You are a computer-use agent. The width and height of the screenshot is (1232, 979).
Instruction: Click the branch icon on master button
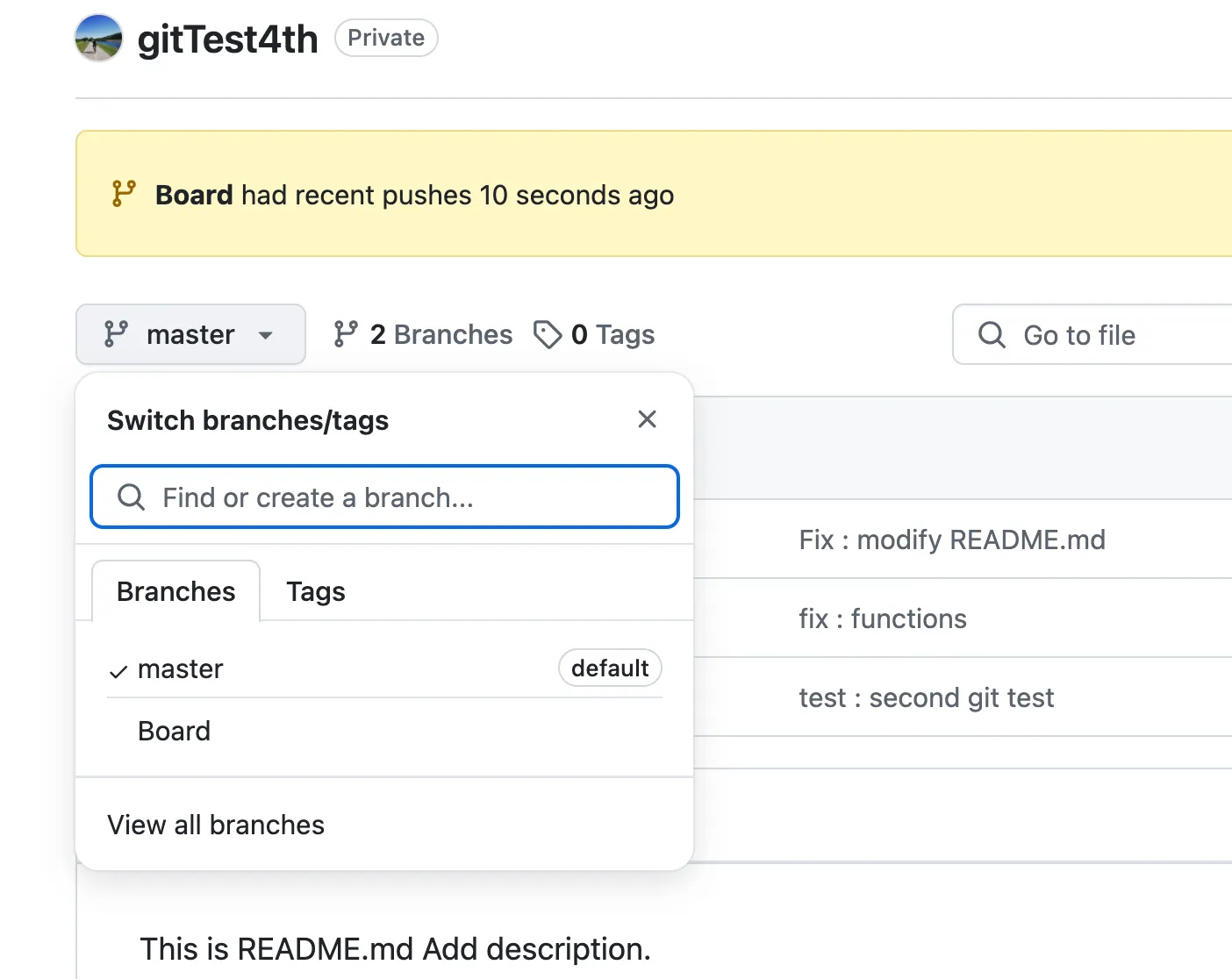116,334
